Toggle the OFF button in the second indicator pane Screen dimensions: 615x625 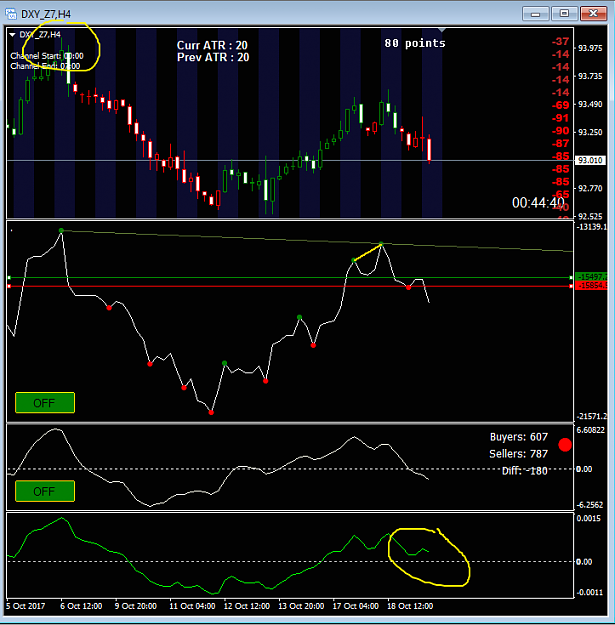point(45,403)
